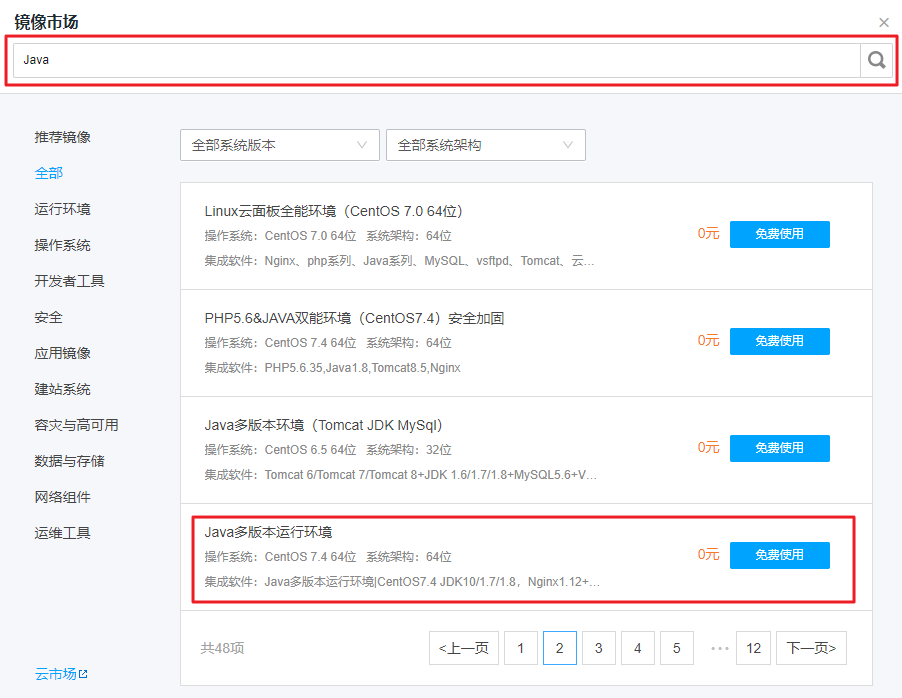
Task: Select the 建站系统 category
Action: coord(62,389)
